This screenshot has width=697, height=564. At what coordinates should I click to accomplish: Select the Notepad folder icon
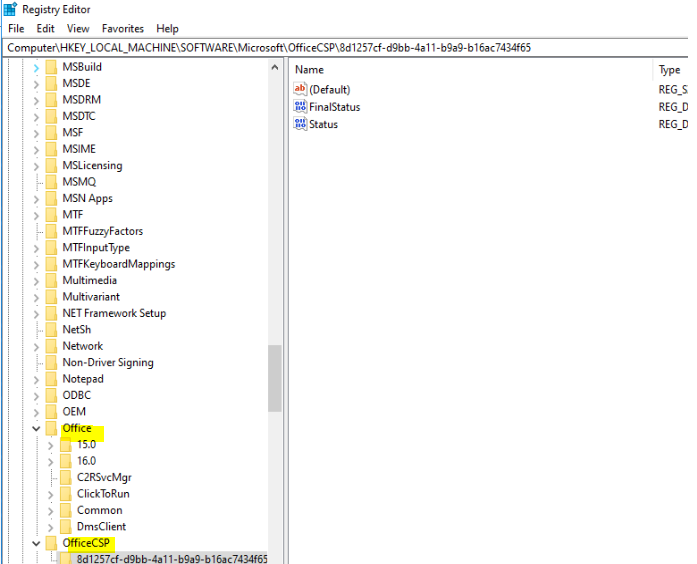52,379
